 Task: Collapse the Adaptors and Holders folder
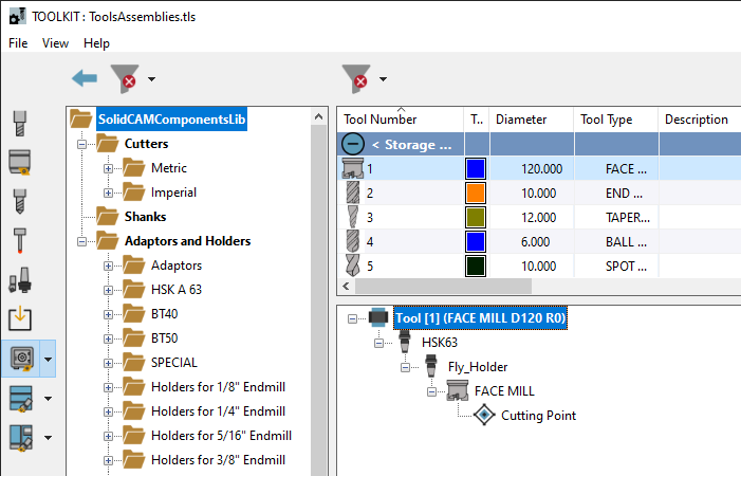tap(82, 242)
